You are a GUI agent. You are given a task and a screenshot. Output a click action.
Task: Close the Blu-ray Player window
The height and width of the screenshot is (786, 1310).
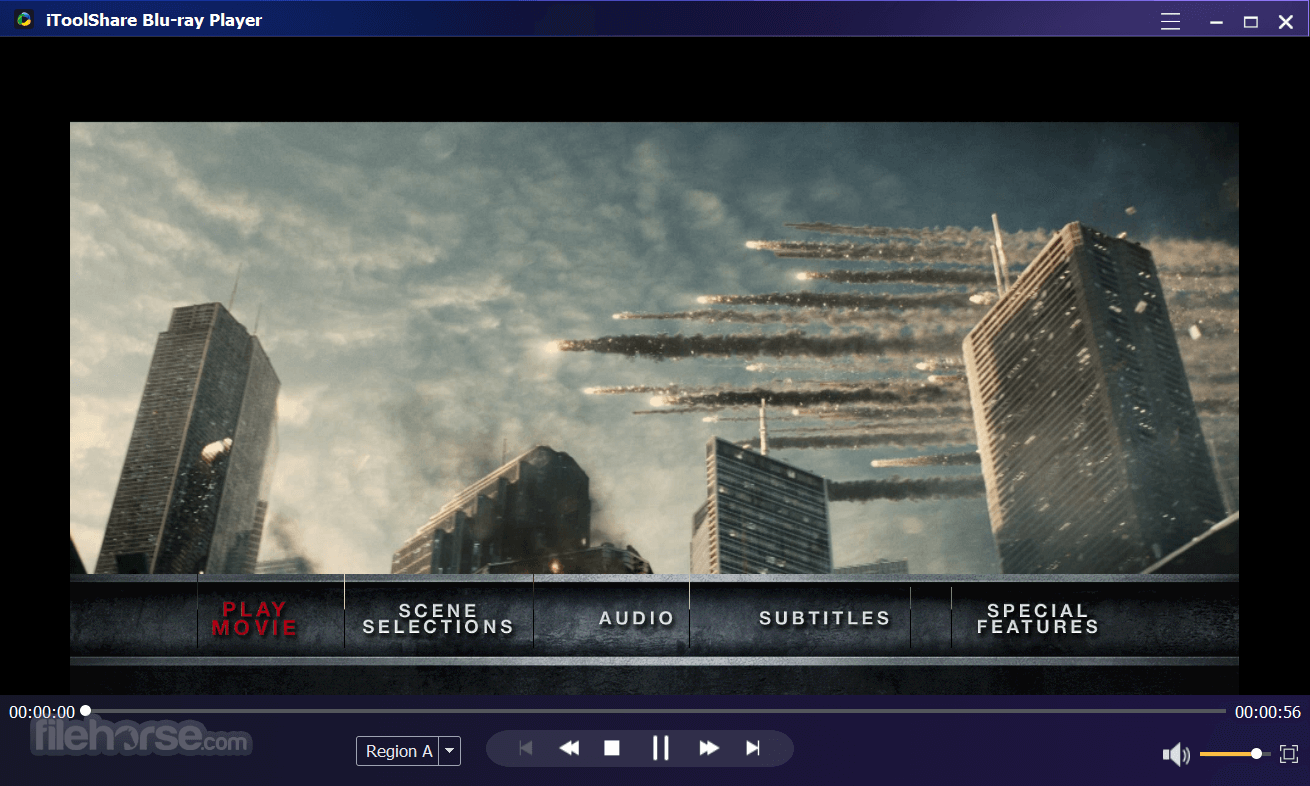tap(1286, 22)
